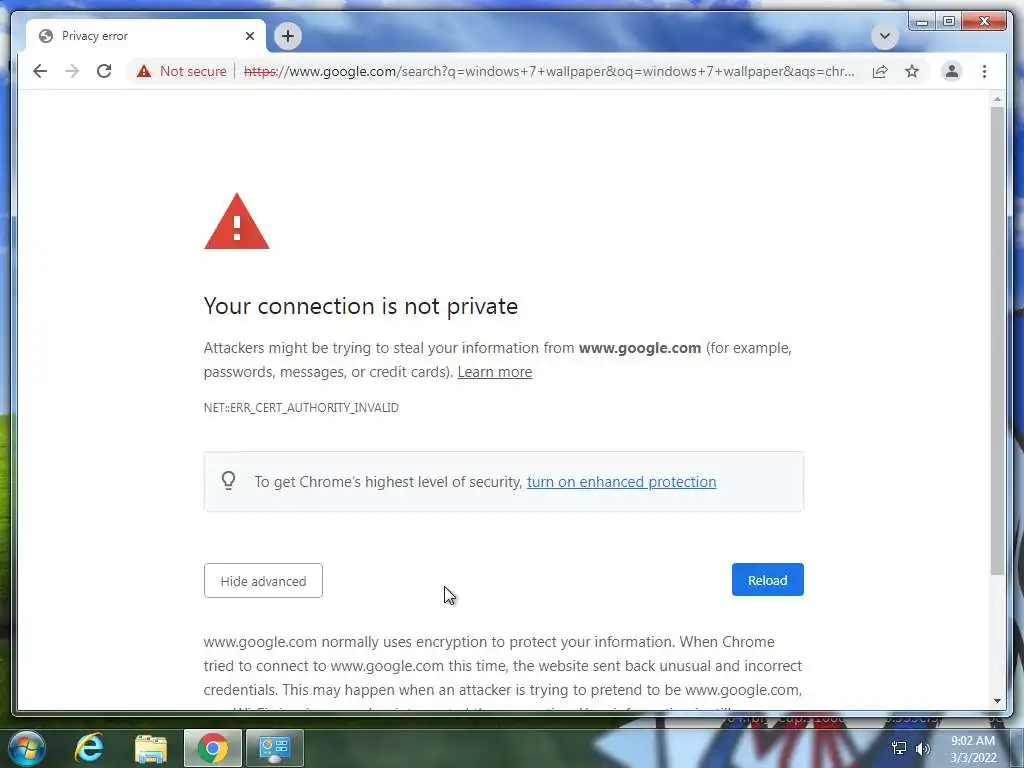This screenshot has width=1024, height=768.
Task: Follow the turn on enhanced protection link
Action: 621,482
